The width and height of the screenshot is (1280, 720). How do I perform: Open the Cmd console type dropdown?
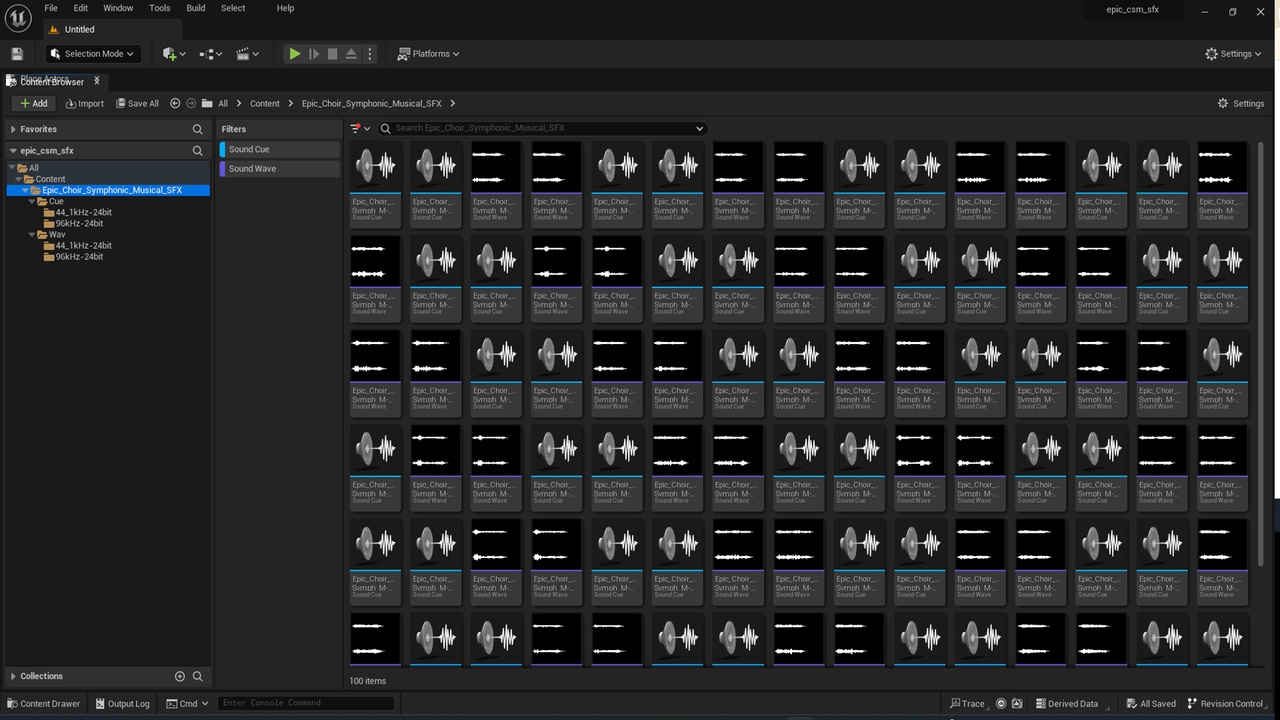coord(187,703)
